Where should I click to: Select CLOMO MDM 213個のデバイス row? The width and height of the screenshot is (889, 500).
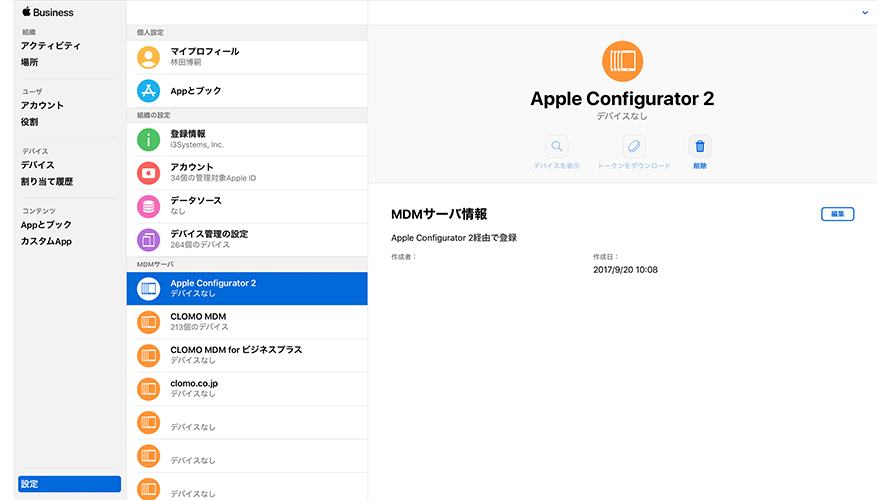tap(247, 322)
